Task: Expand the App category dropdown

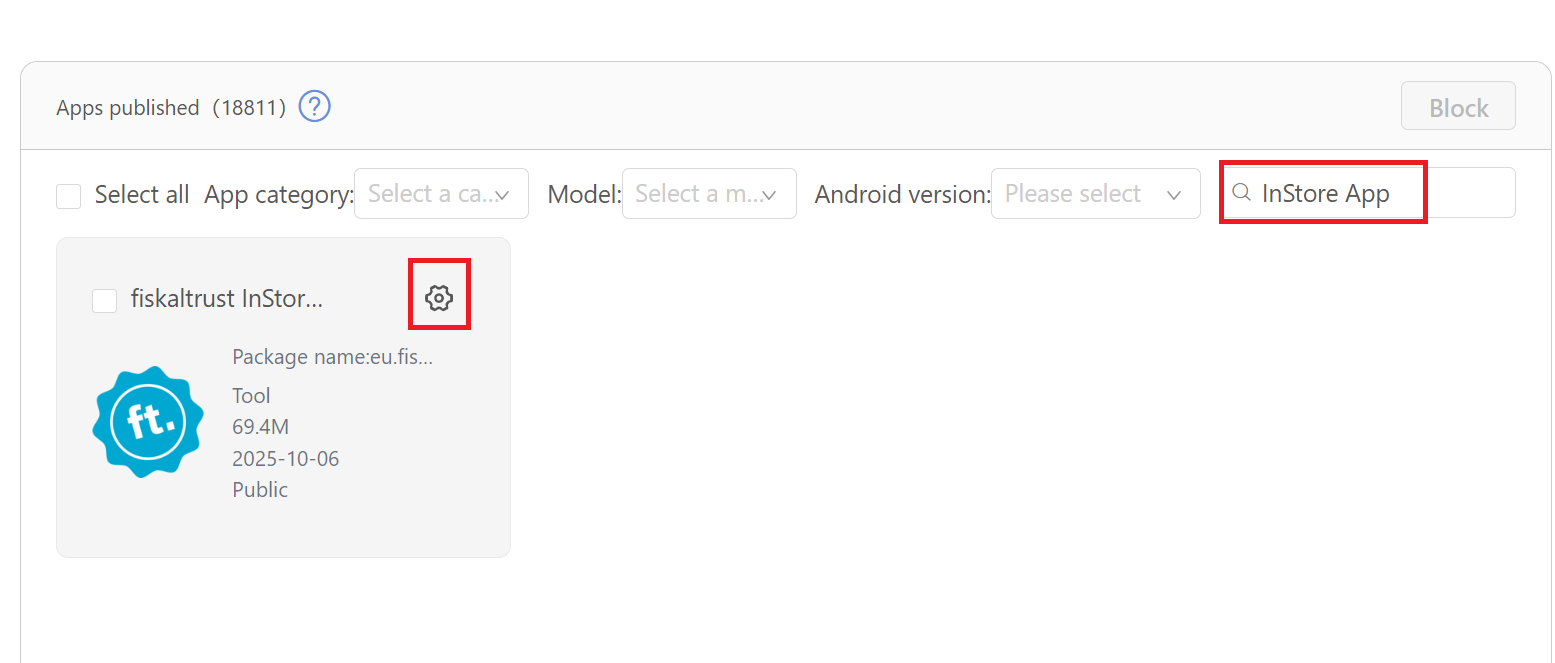Action: click(441, 194)
